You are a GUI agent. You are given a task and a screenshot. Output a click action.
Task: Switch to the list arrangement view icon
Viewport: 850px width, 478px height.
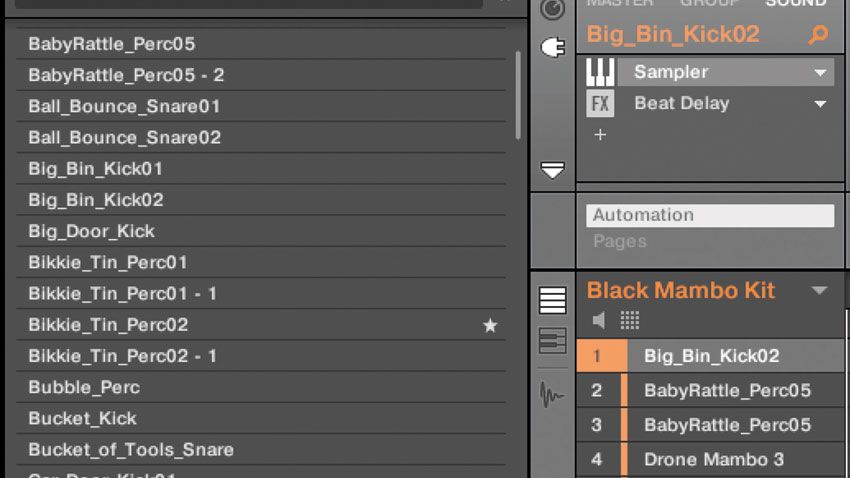552,300
